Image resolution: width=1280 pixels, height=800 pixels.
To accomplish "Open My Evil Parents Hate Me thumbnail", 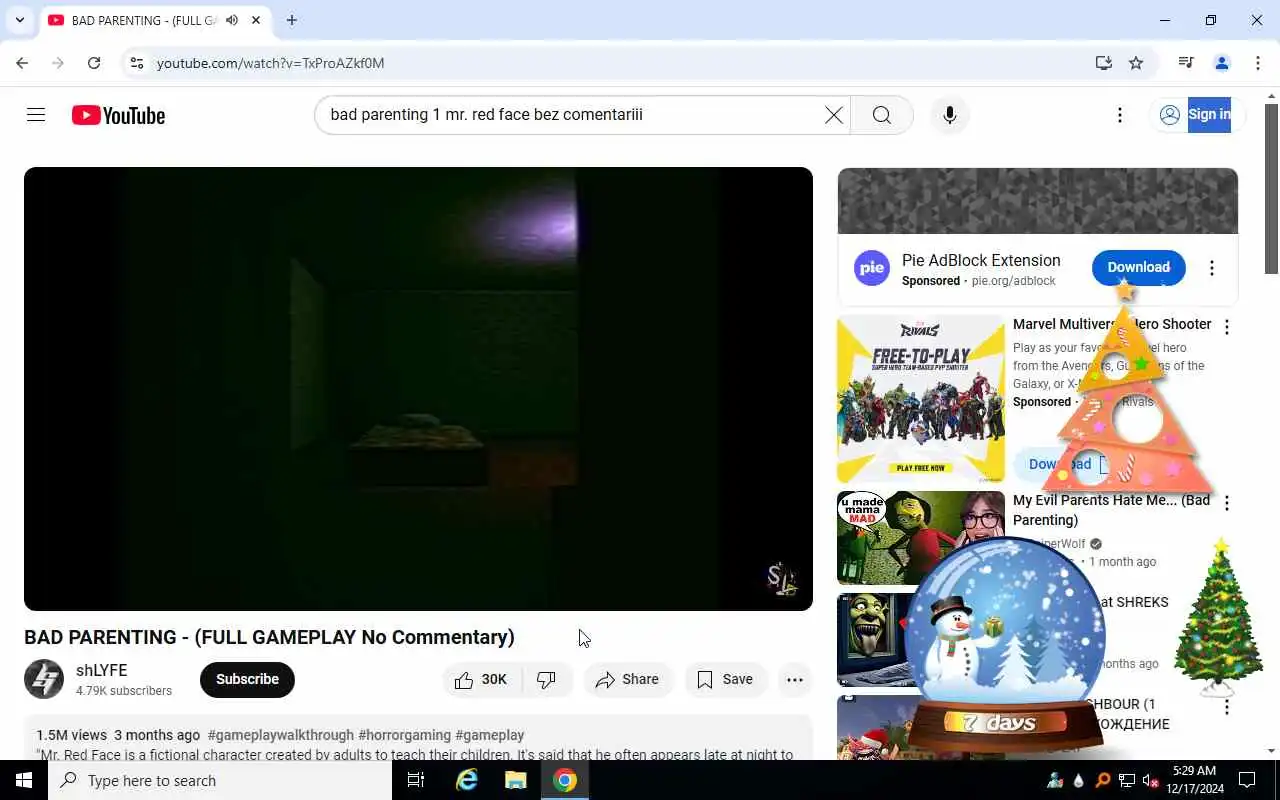I will click(x=921, y=538).
